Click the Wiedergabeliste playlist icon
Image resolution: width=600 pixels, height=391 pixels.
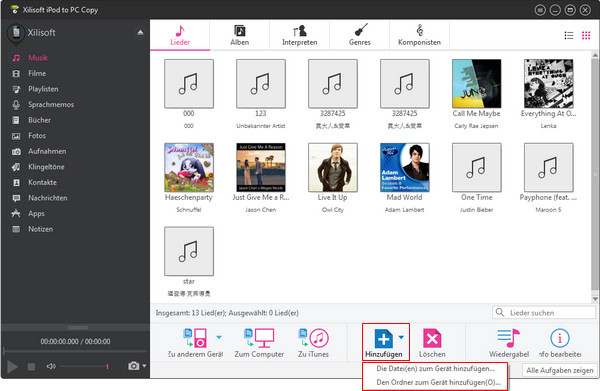coord(509,338)
